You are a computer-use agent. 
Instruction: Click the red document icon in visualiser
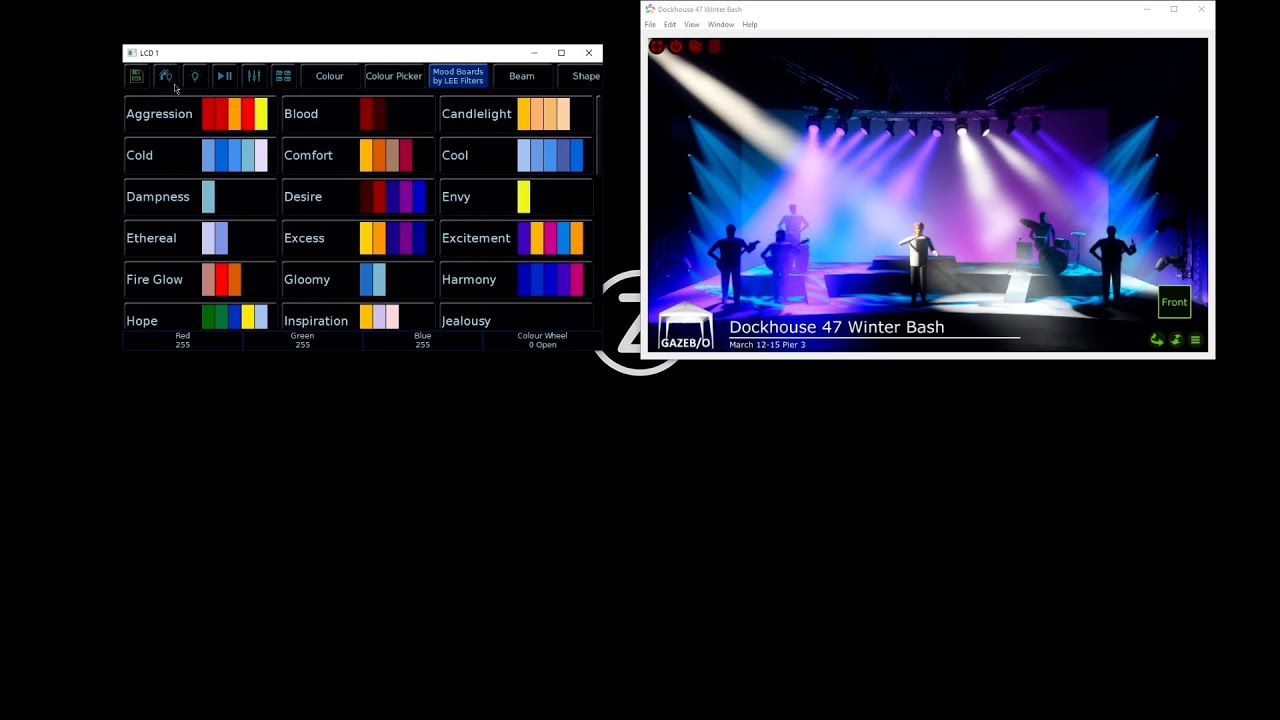(x=714, y=46)
